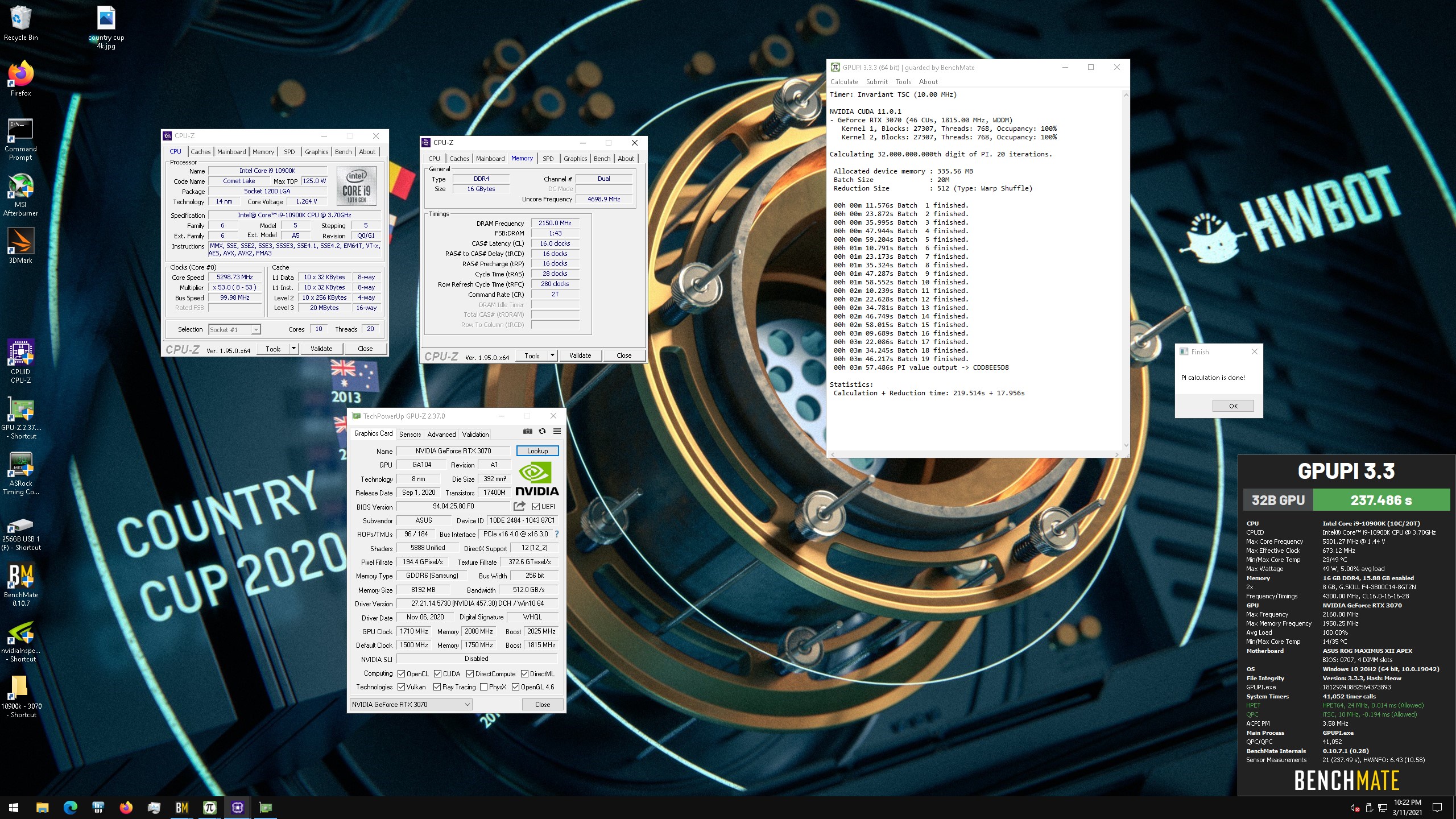Viewport: 1456px width, 819px height.
Task: Open the Mainboard tab in the CPU-Z CPU window
Action: (x=231, y=152)
